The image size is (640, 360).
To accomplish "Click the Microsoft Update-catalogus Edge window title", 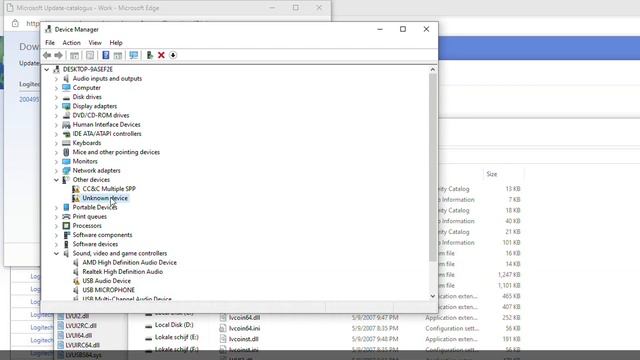I will [x=88, y=8].
